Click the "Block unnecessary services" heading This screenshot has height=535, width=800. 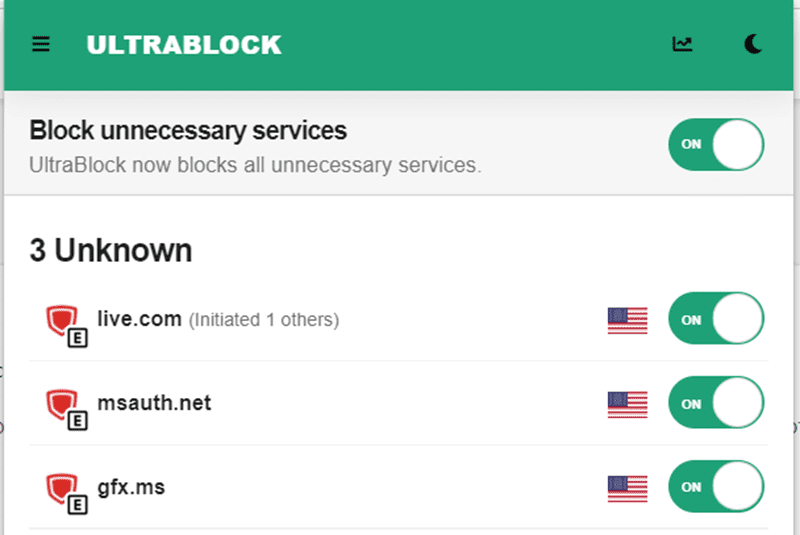point(188,130)
